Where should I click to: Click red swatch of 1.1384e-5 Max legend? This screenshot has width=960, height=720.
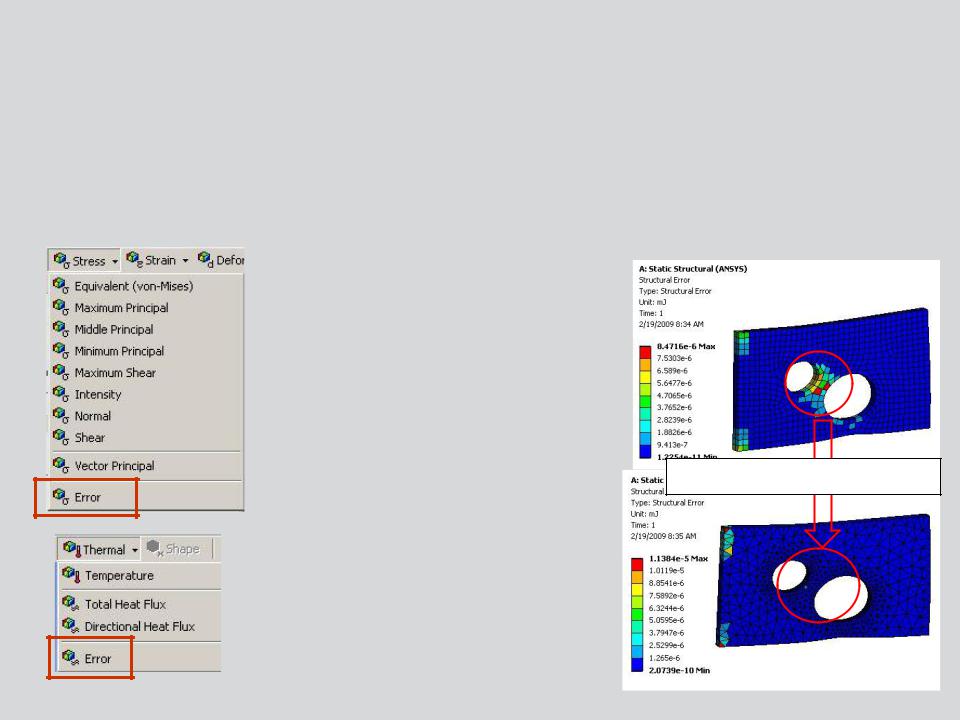point(637,564)
